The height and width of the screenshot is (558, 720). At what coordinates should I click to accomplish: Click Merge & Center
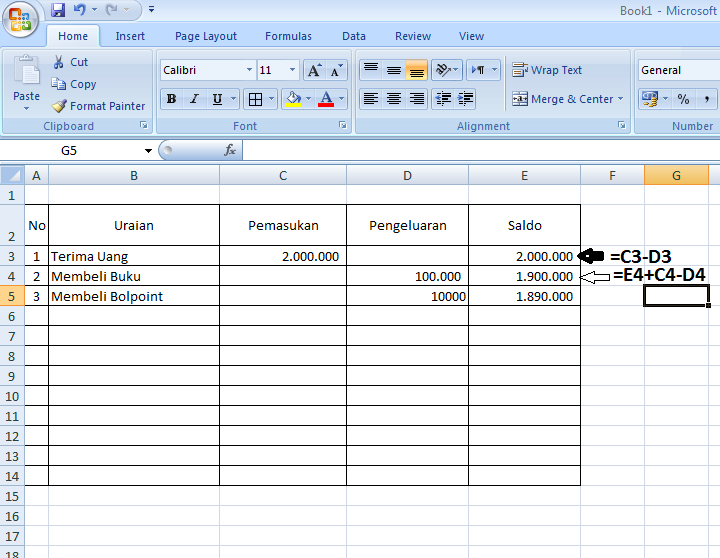(x=562, y=99)
